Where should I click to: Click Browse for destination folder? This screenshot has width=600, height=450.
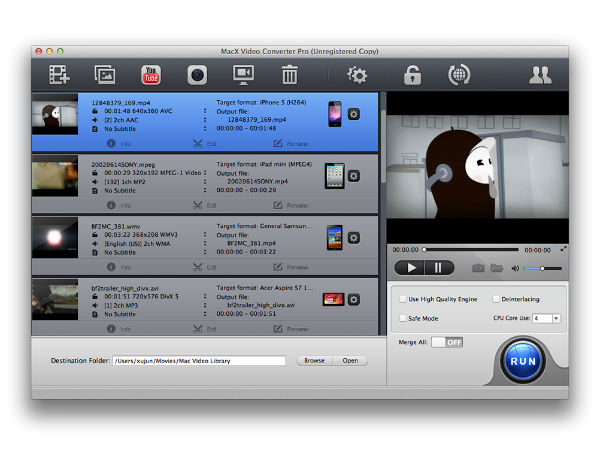click(314, 361)
